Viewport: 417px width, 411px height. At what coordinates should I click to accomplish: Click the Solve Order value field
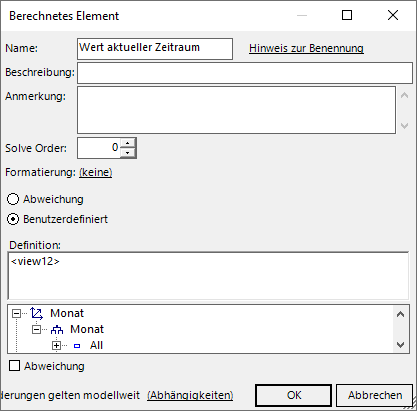tap(99, 148)
